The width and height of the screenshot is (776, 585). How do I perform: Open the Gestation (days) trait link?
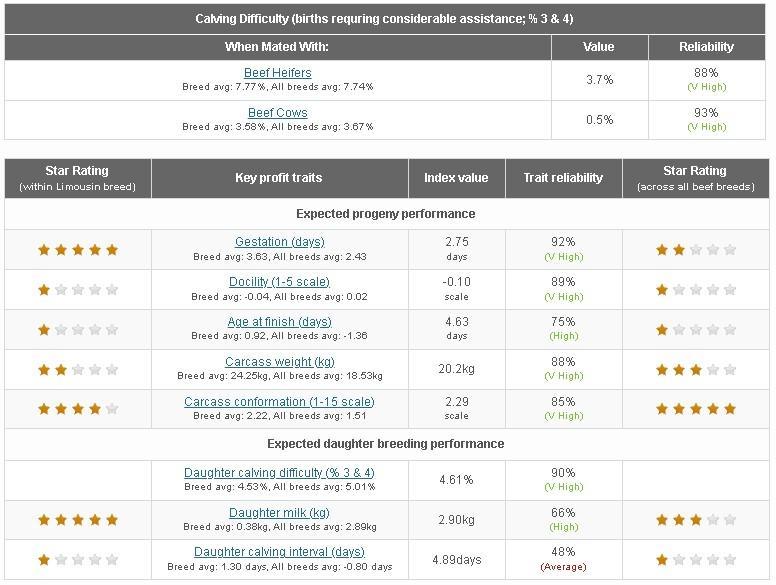[x=280, y=242]
